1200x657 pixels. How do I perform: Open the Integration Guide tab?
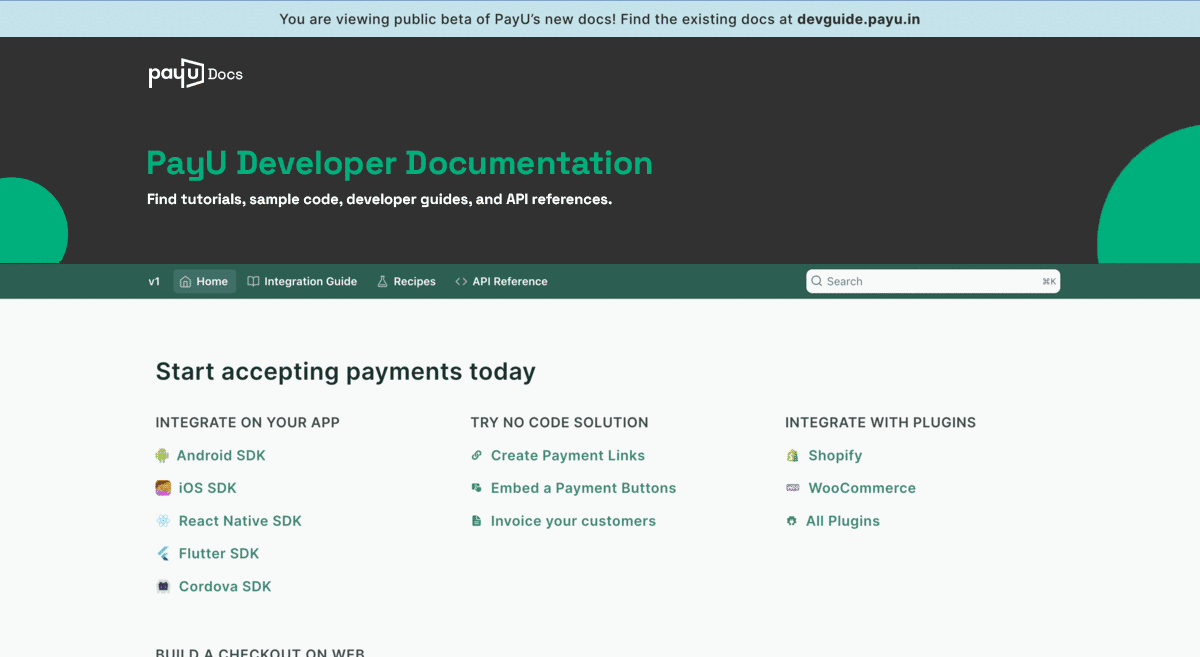[x=302, y=282]
